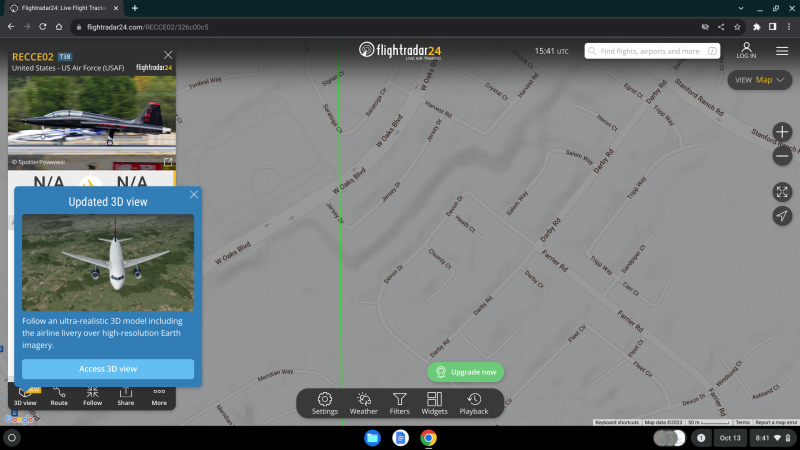The width and height of the screenshot is (800, 450).
Task: Open the Weather layer options
Action: 363,403
